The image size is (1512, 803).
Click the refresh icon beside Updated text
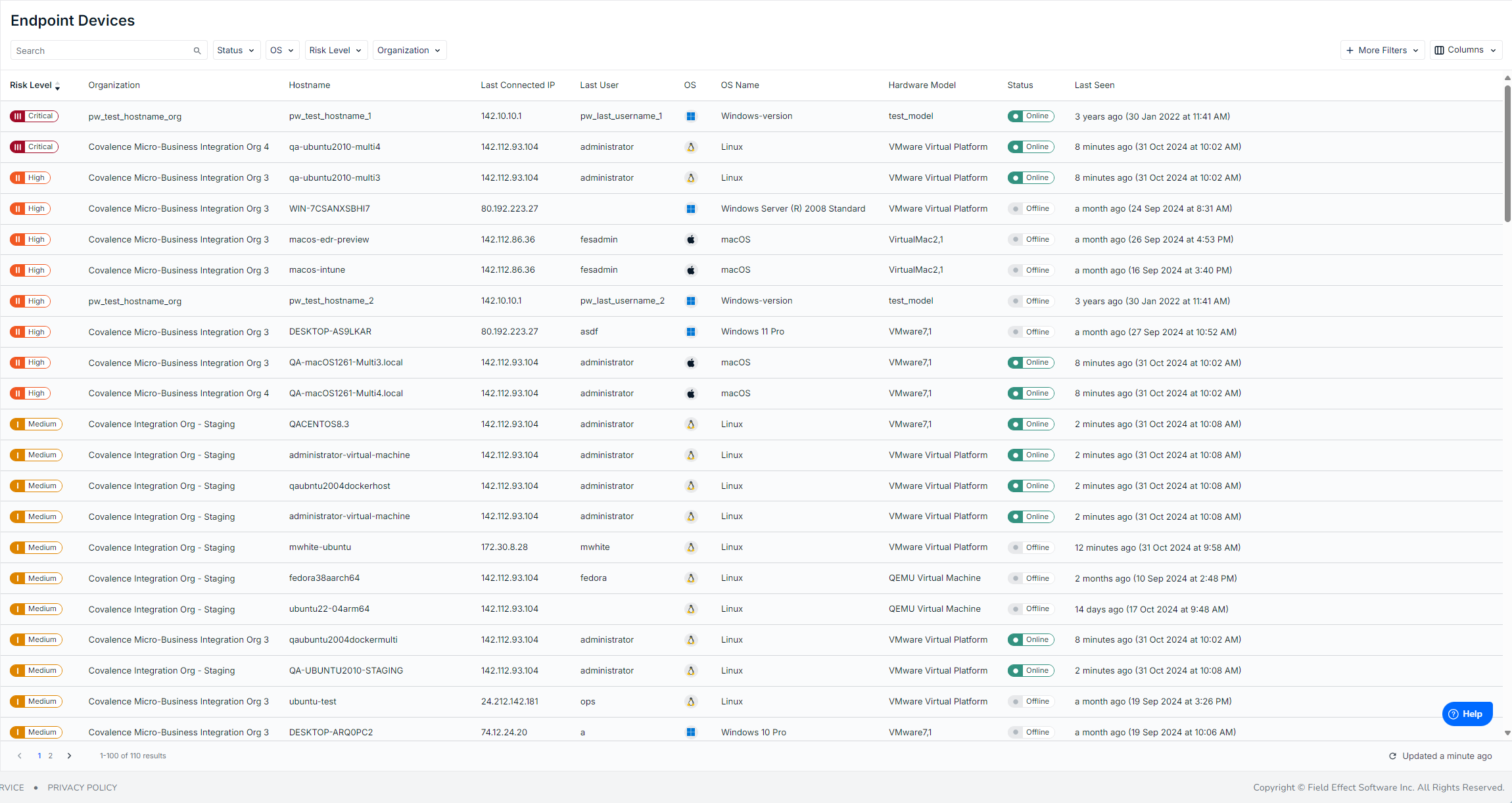(1392, 756)
